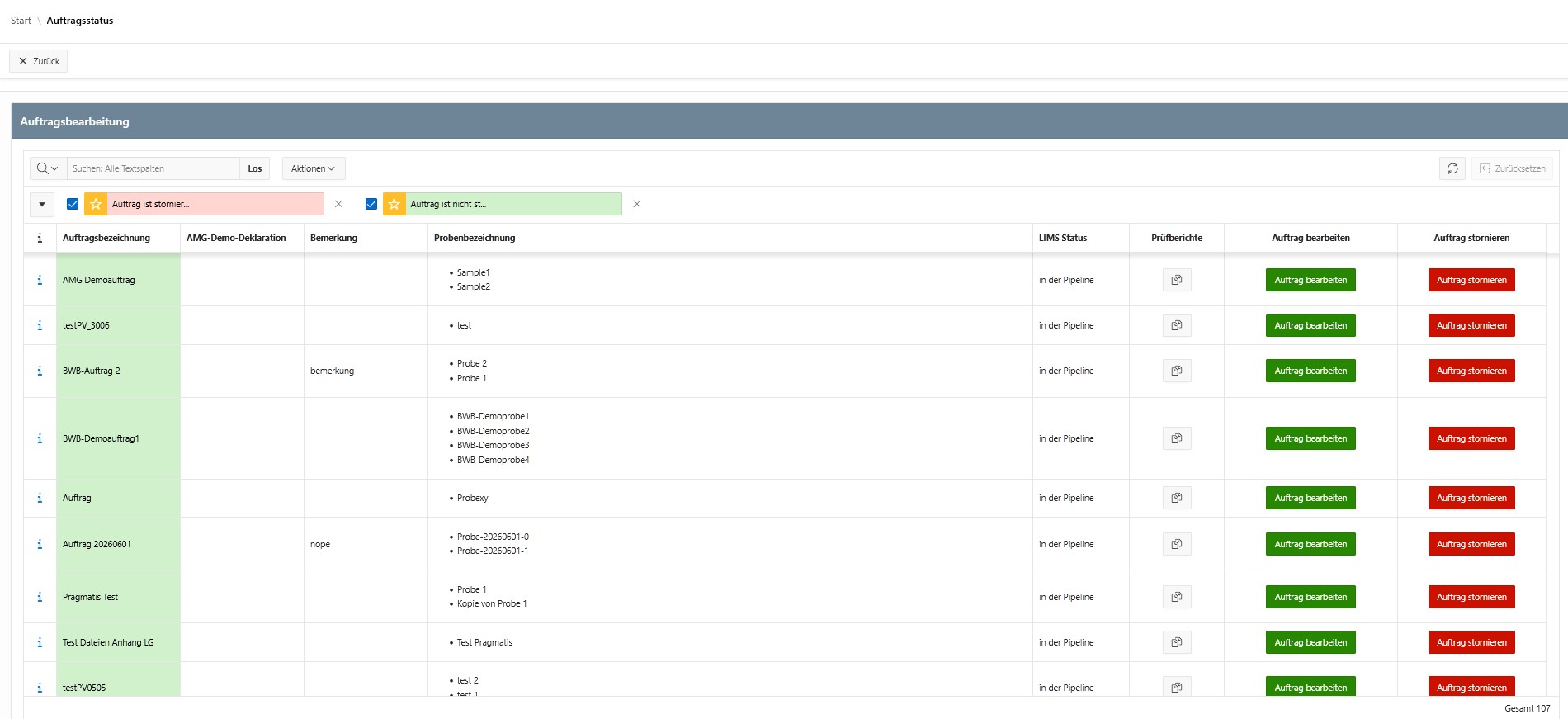Screen dimensions: 1568x719
Task: Click the info column header icon
Action: (40, 238)
